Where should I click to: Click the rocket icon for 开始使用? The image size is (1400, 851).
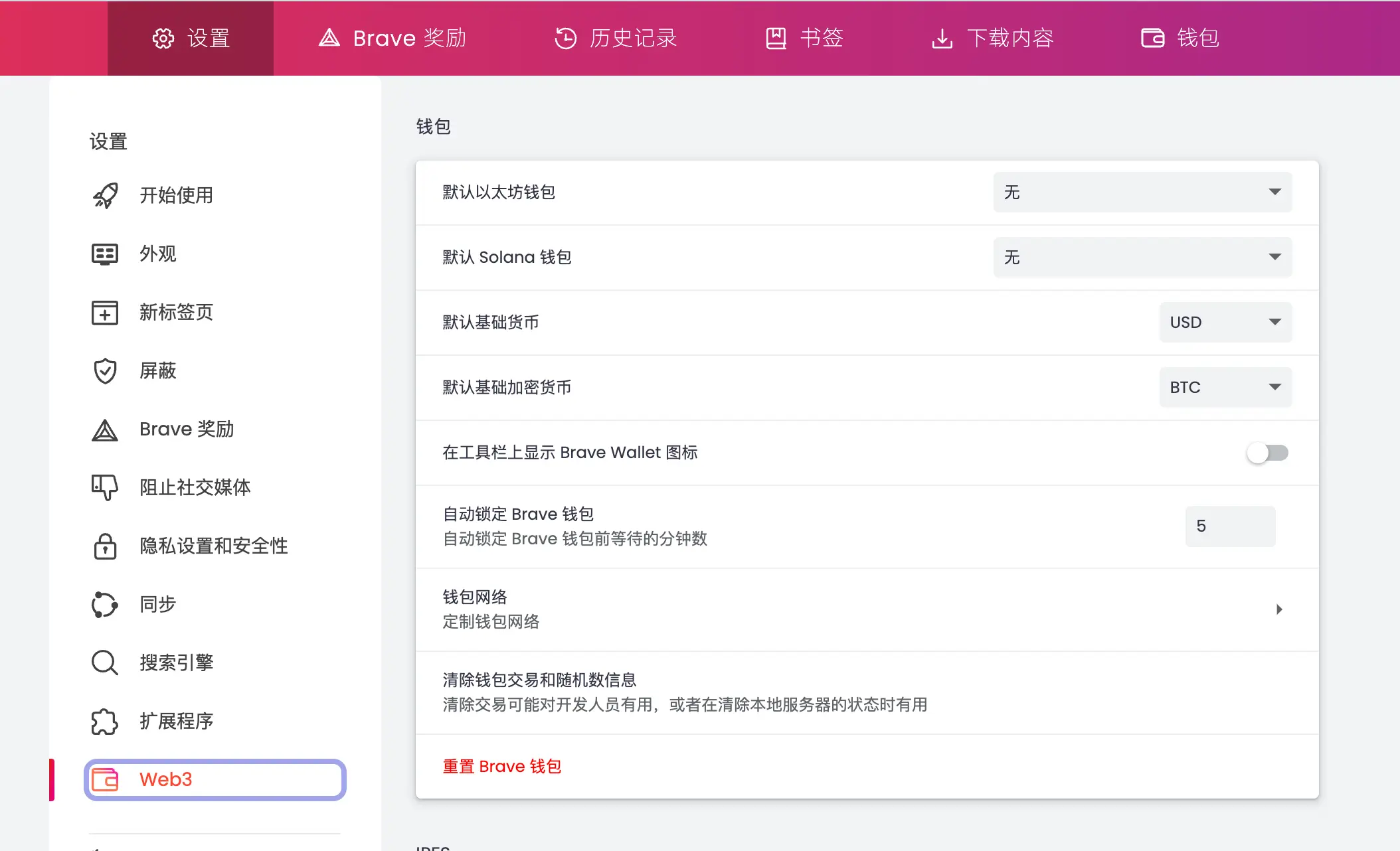105,195
